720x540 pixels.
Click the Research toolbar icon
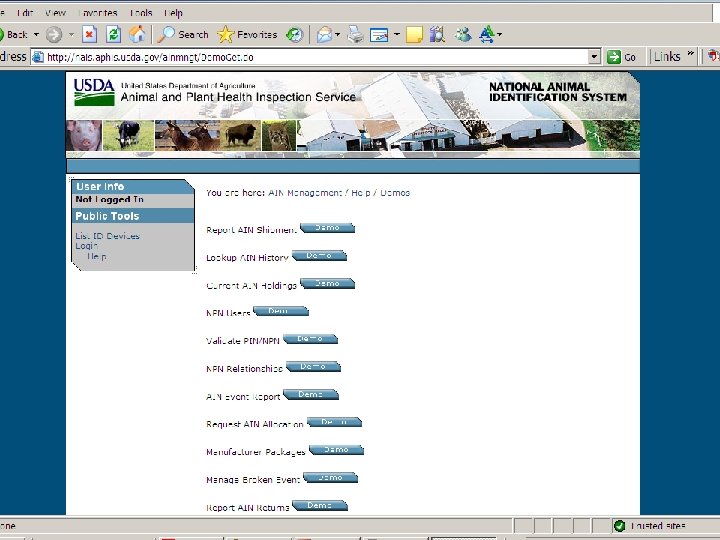tap(438, 34)
